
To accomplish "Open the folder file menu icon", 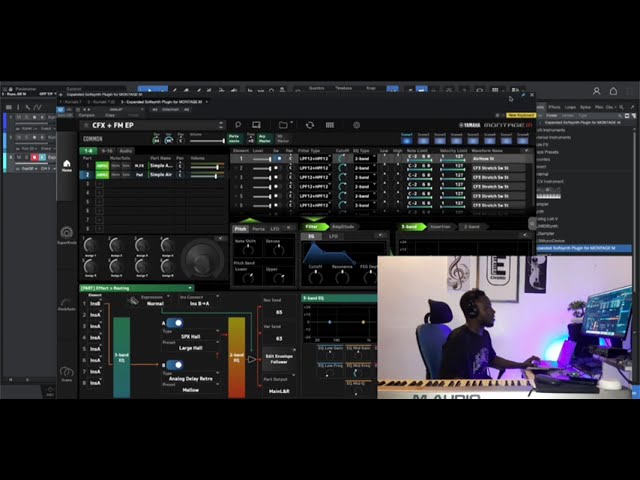I will click(x=284, y=125).
